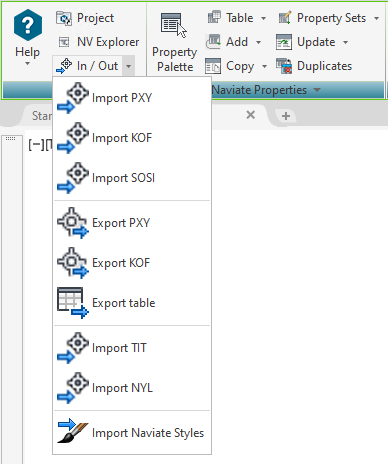The image size is (388, 464).
Task: Select the Export KOF option
Action: click(132, 263)
